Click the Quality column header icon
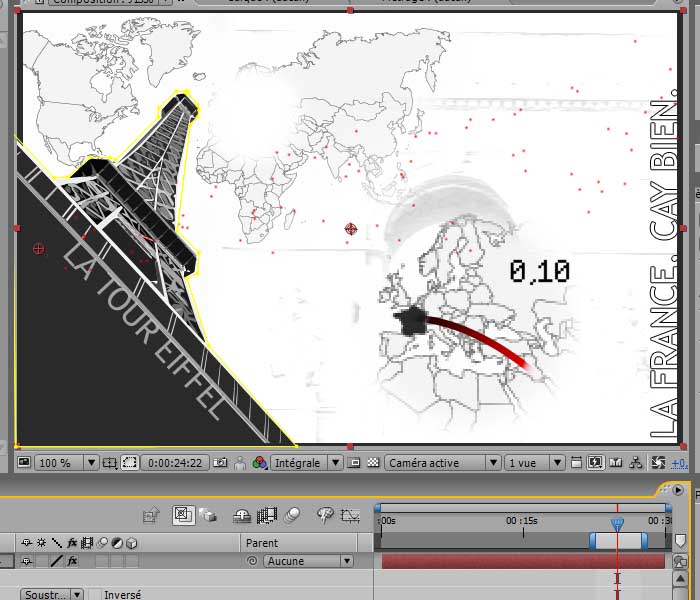700x600 pixels. coord(57,543)
